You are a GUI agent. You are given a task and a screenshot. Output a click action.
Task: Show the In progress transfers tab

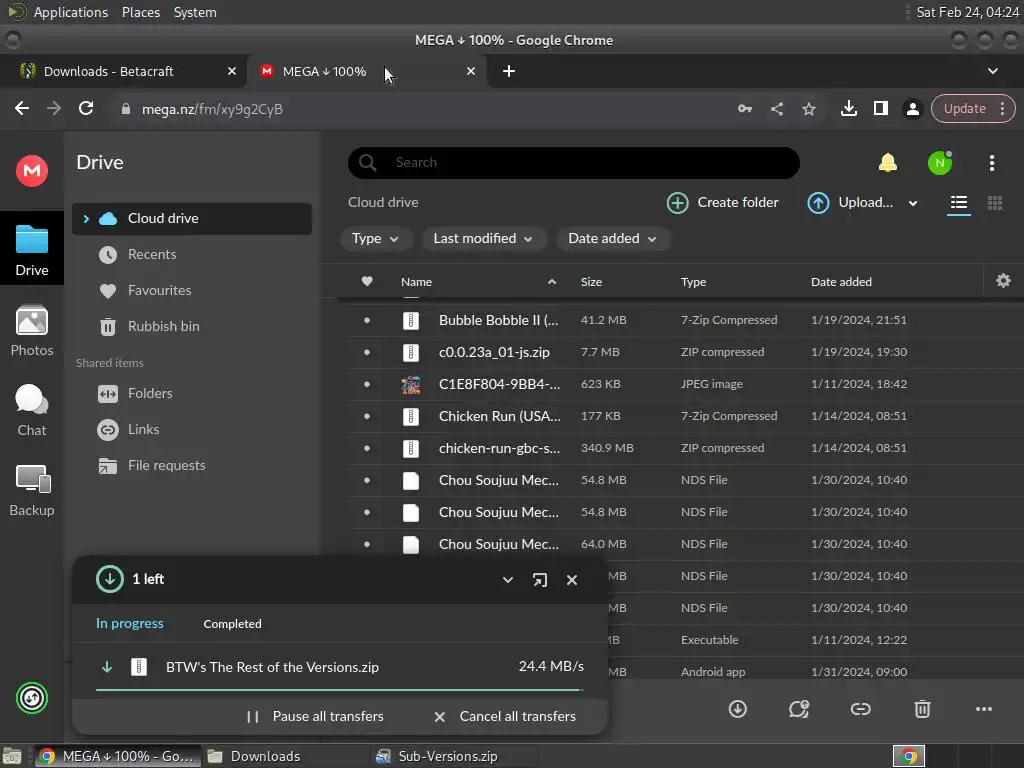coord(129,624)
